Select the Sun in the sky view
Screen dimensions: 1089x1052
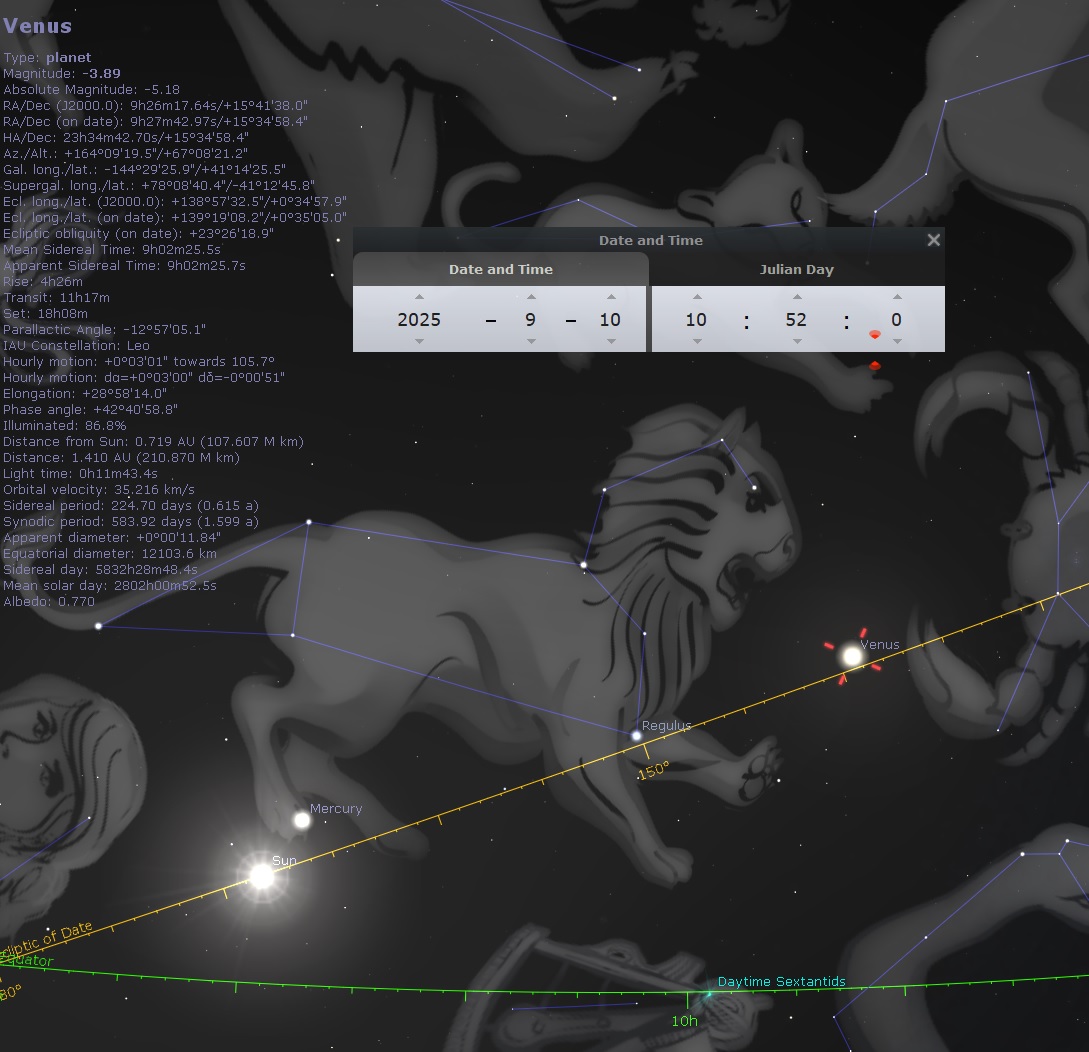click(x=262, y=876)
